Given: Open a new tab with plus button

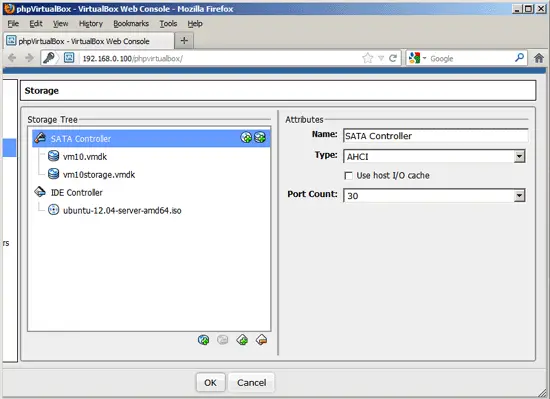Looking at the screenshot, I should [184, 41].
